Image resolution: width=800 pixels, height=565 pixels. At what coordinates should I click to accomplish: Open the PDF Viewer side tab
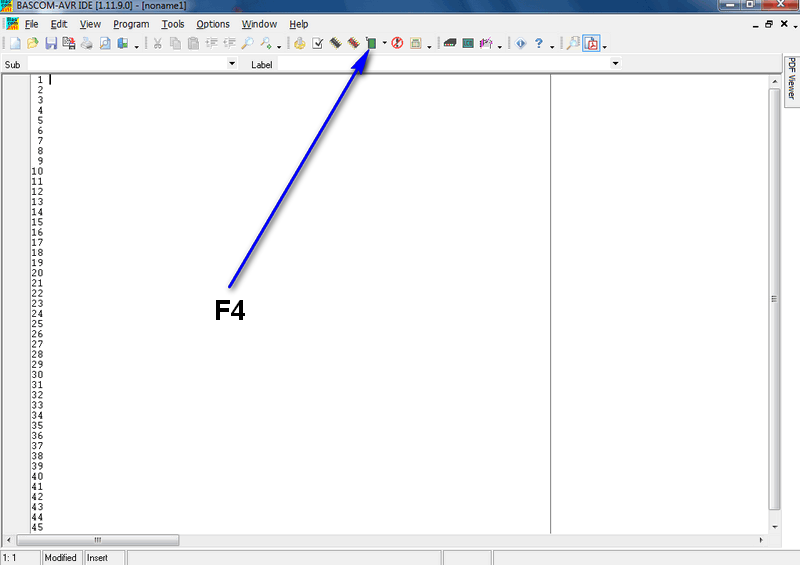791,80
